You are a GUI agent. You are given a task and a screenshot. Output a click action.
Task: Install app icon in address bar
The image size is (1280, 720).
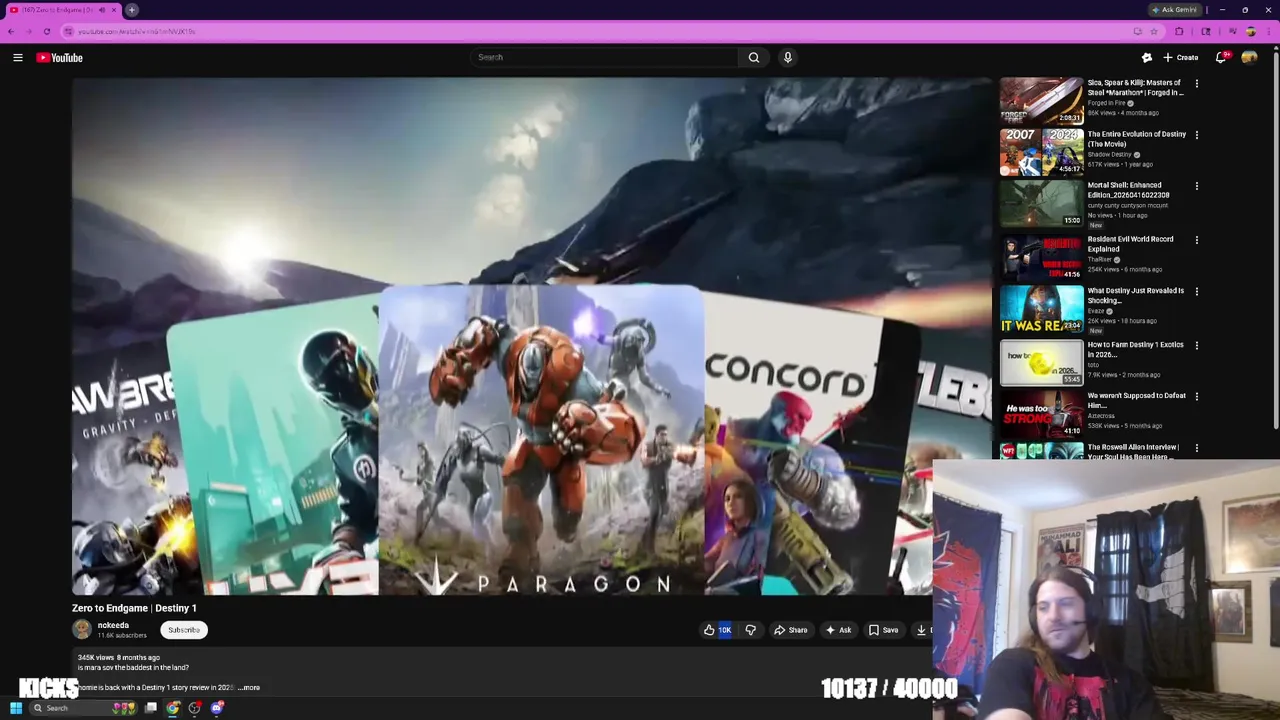click(x=1137, y=31)
